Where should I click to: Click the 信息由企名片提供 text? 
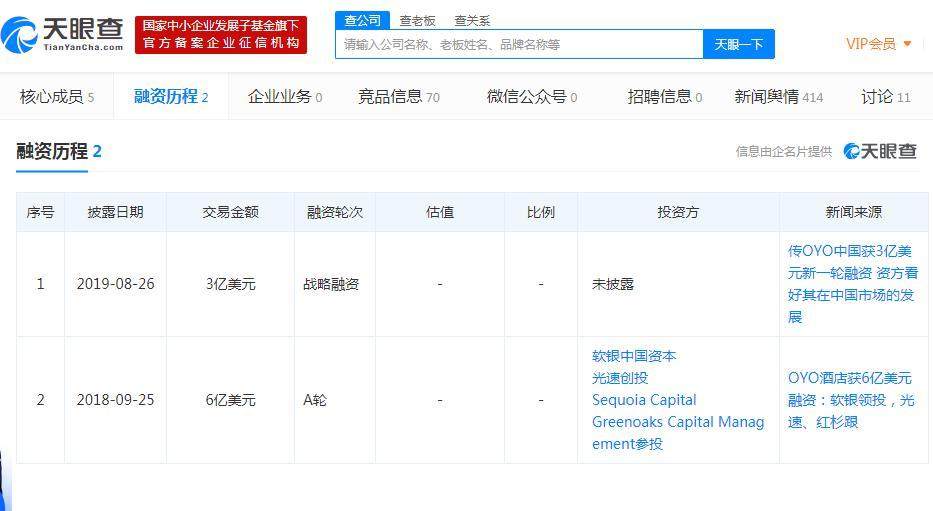point(783,152)
